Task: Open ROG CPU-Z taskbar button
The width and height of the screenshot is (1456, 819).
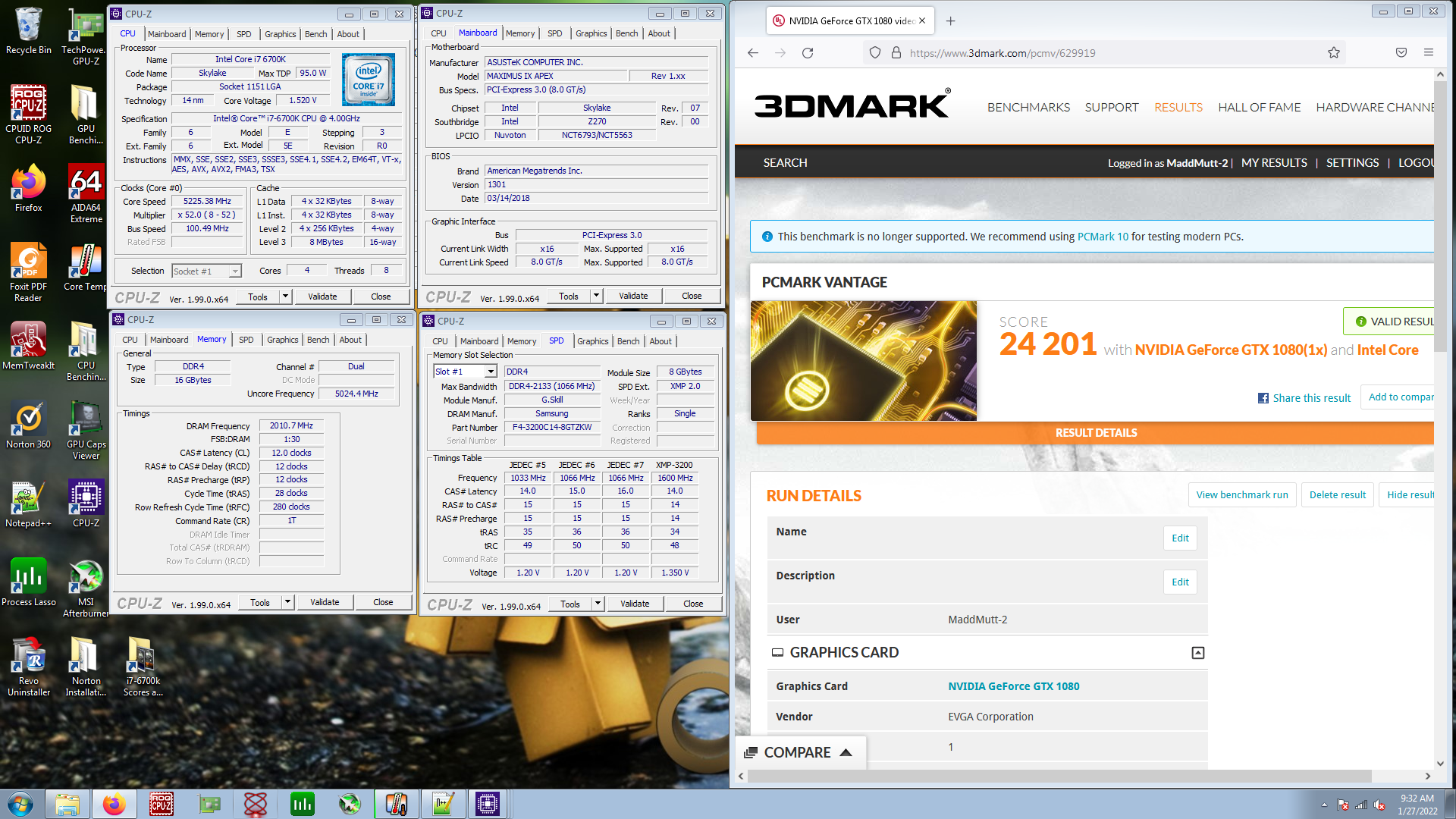Action: point(162,804)
